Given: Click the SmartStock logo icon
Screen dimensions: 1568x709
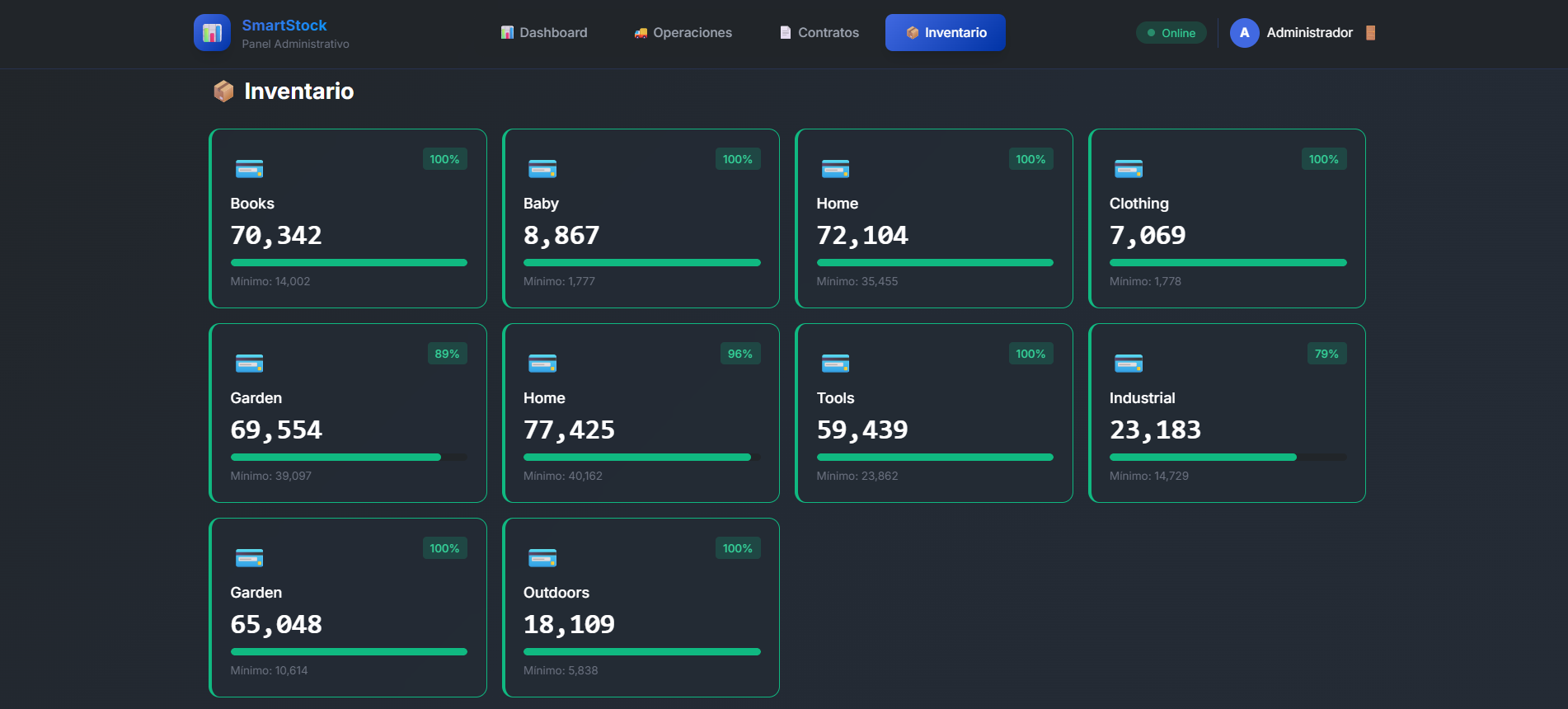Looking at the screenshot, I should (212, 33).
